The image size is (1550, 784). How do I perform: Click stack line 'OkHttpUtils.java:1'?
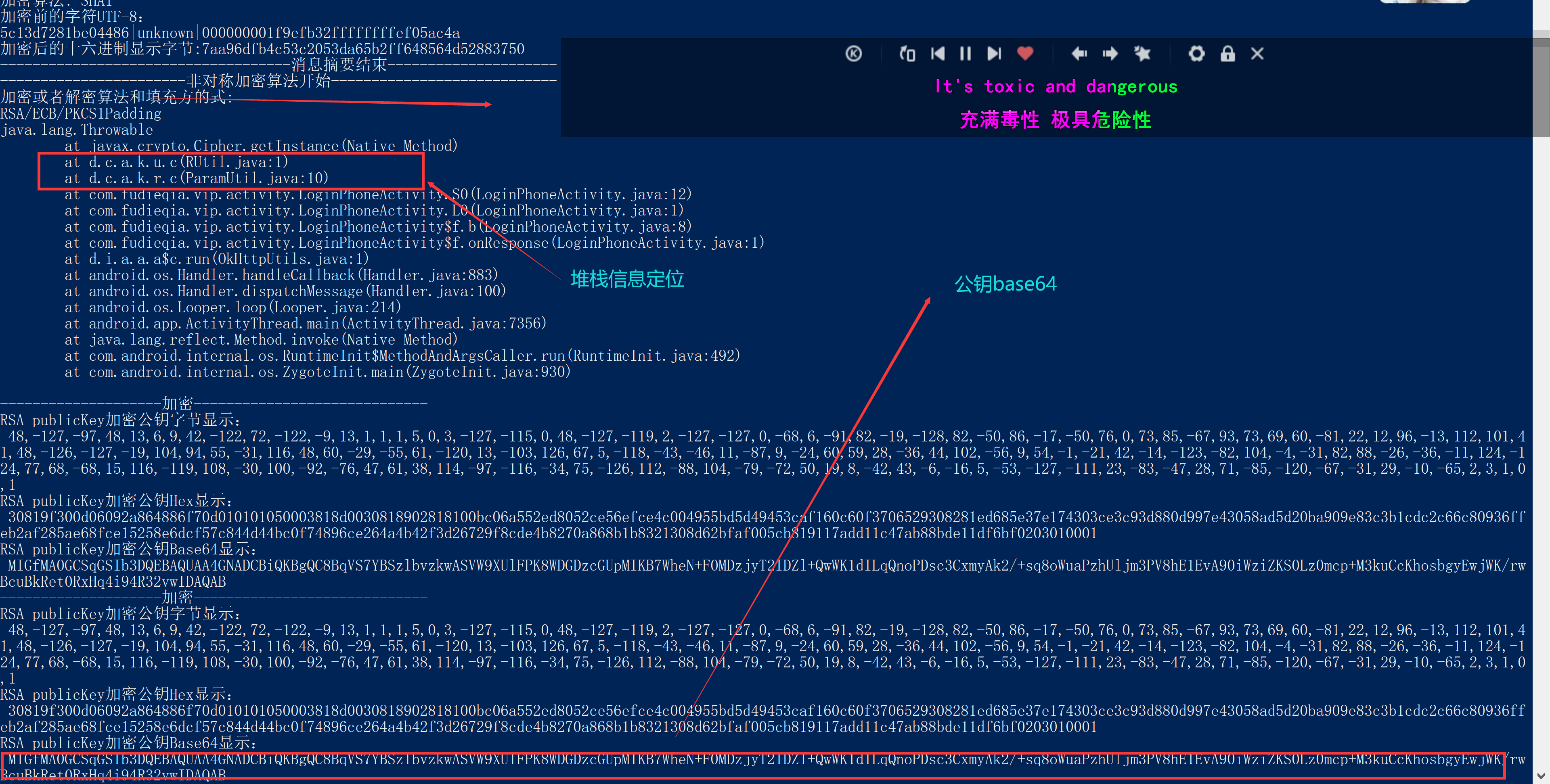click(x=217, y=259)
